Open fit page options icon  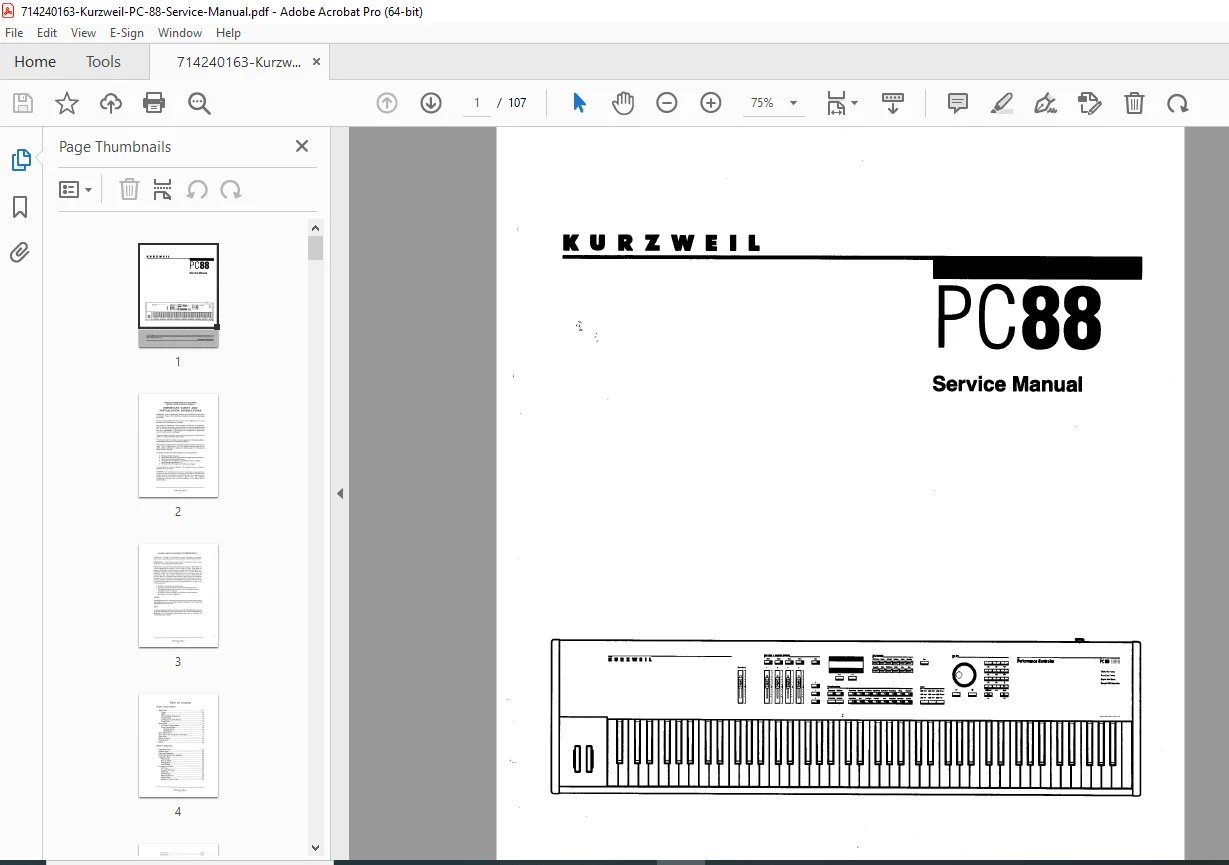841,103
